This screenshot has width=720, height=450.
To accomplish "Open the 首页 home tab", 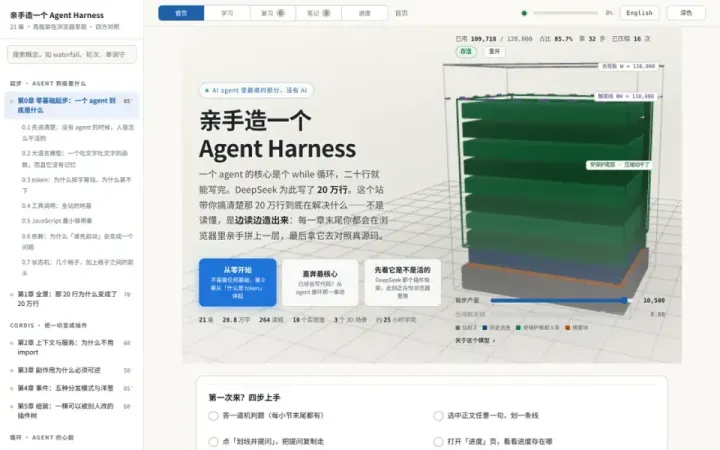I will point(181,13).
